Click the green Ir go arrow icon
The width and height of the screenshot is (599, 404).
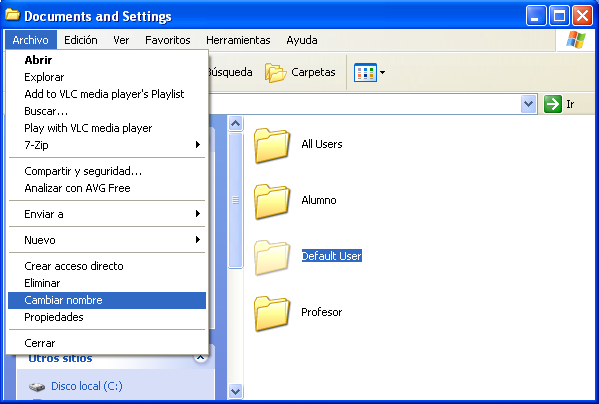(x=552, y=104)
